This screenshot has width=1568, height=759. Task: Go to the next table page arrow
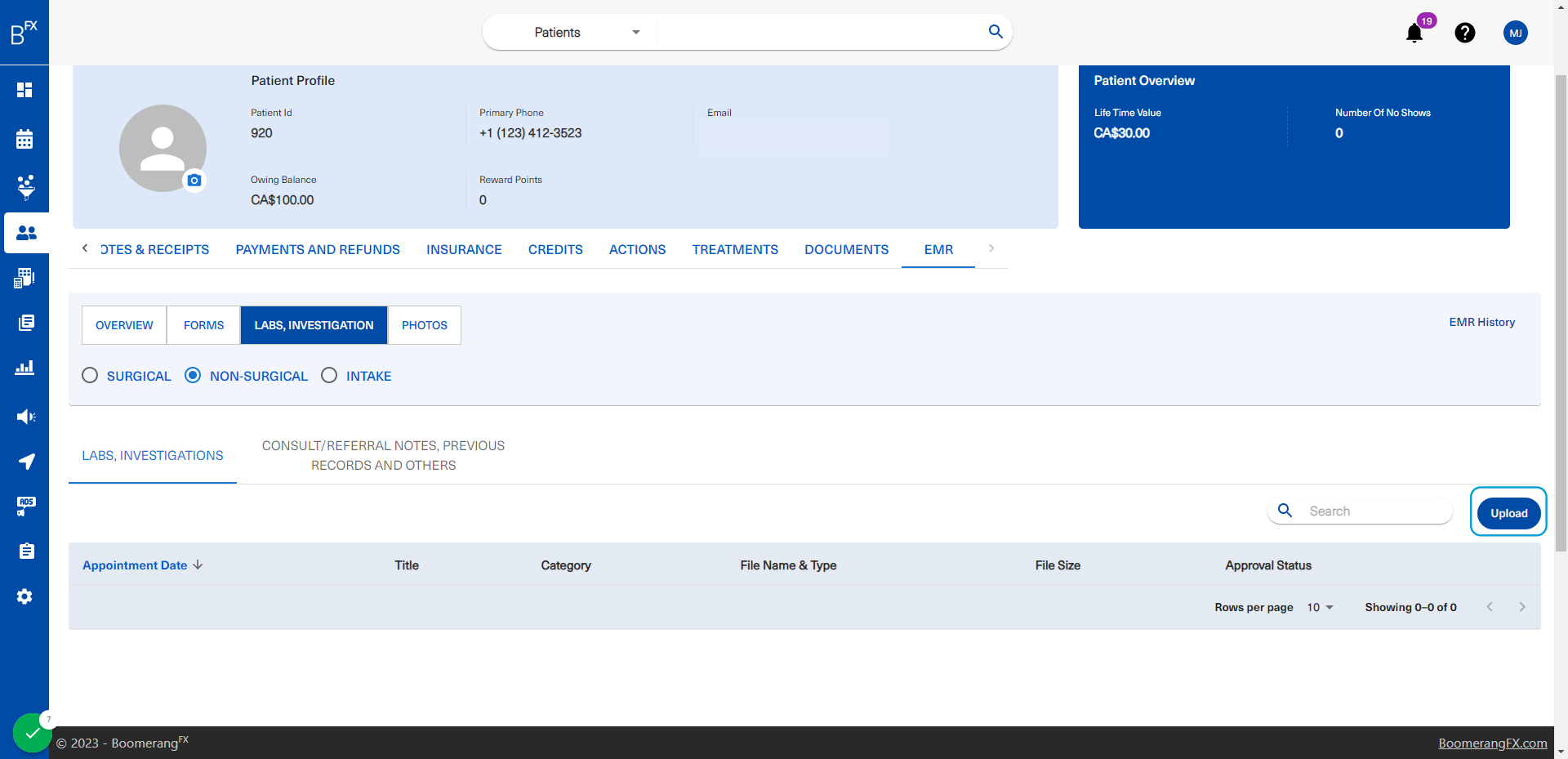[x=1522, y=607]
